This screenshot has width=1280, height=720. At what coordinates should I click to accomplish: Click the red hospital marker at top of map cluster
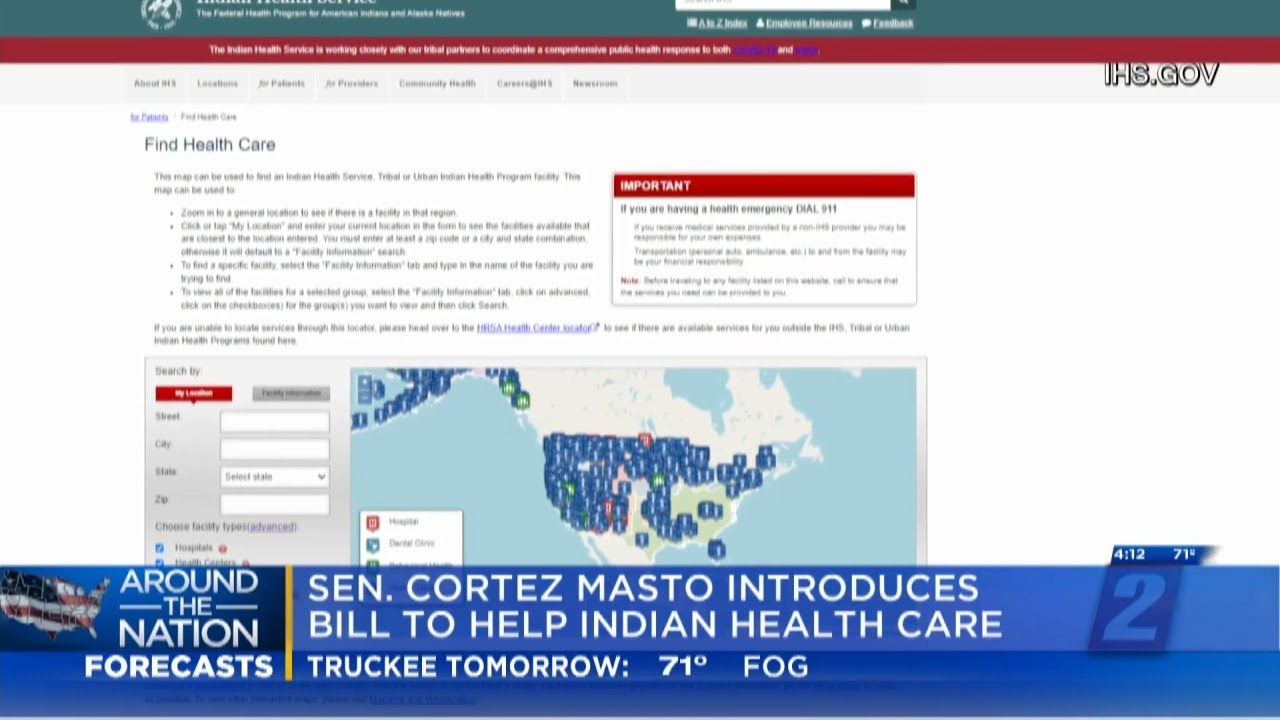pos(645,440)
